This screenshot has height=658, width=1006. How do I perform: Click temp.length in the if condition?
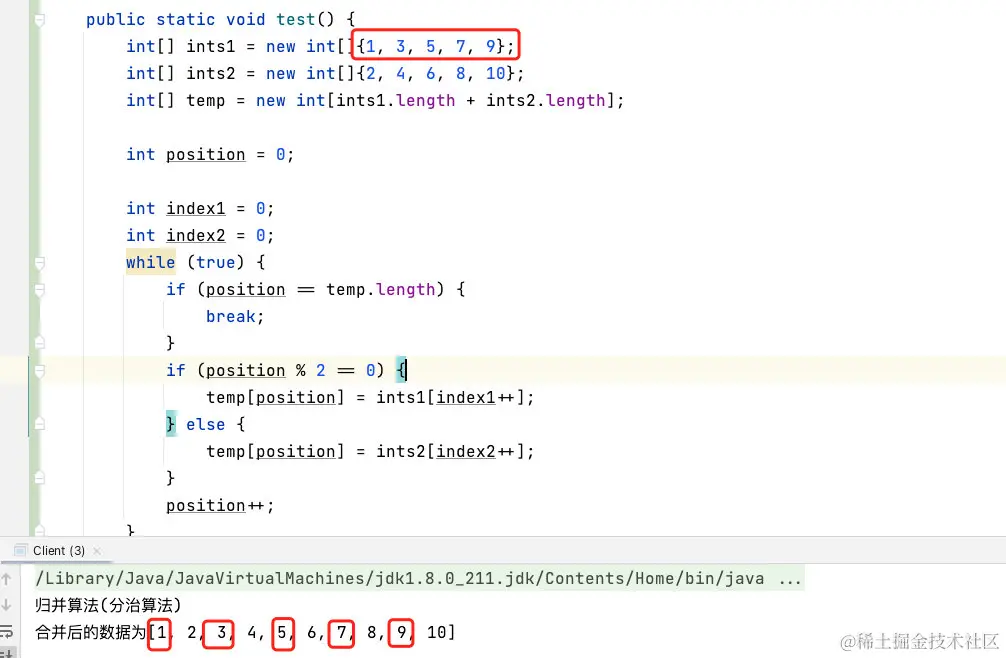pos(380,289)
